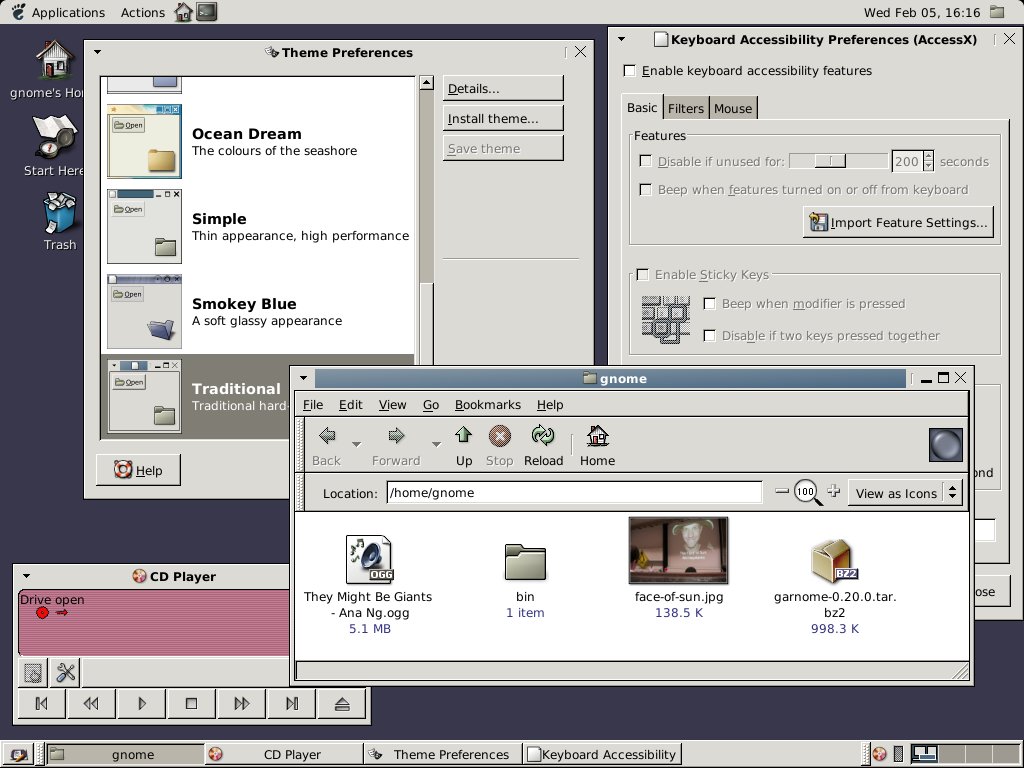Image resolution: width=1024 pixels, height=768 pixels.
Task: Click the show desktop button in bottom panel
Action: point(18,755)
